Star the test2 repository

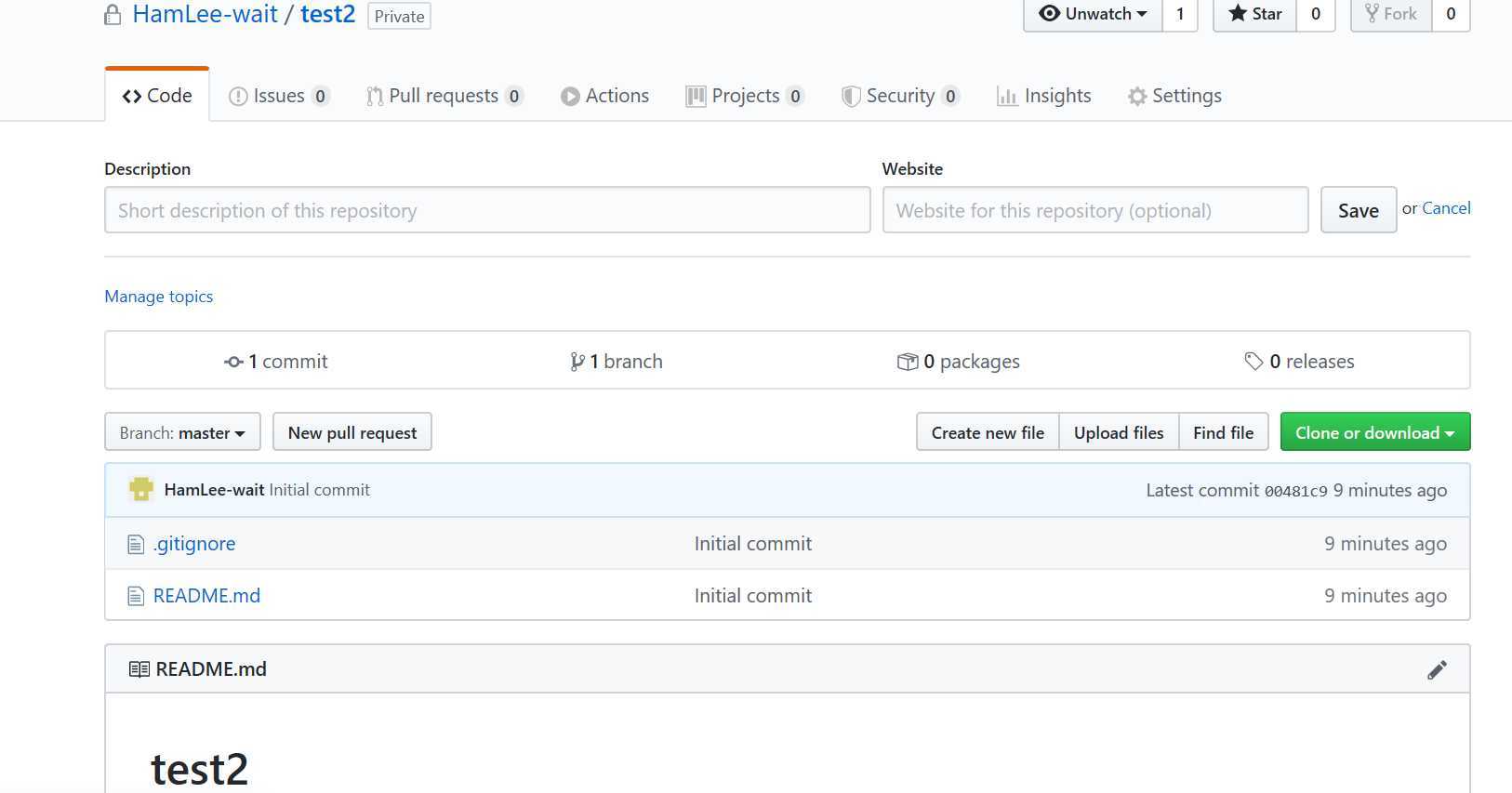(1255, 14)
